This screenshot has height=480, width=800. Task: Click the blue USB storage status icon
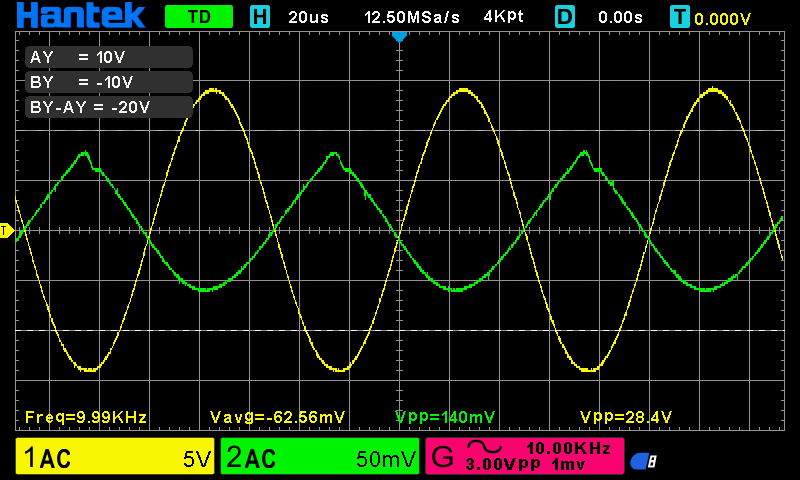coord(643,461)
